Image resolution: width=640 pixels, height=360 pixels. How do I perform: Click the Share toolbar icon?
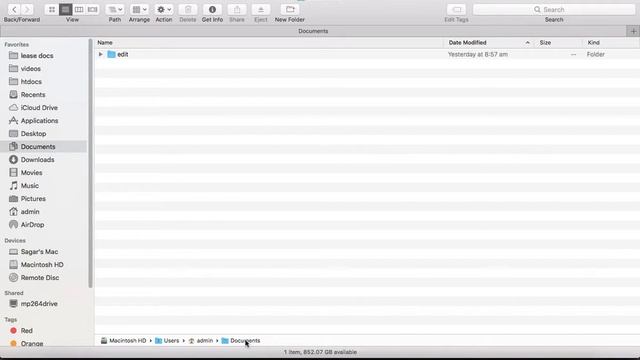point(237,9)
